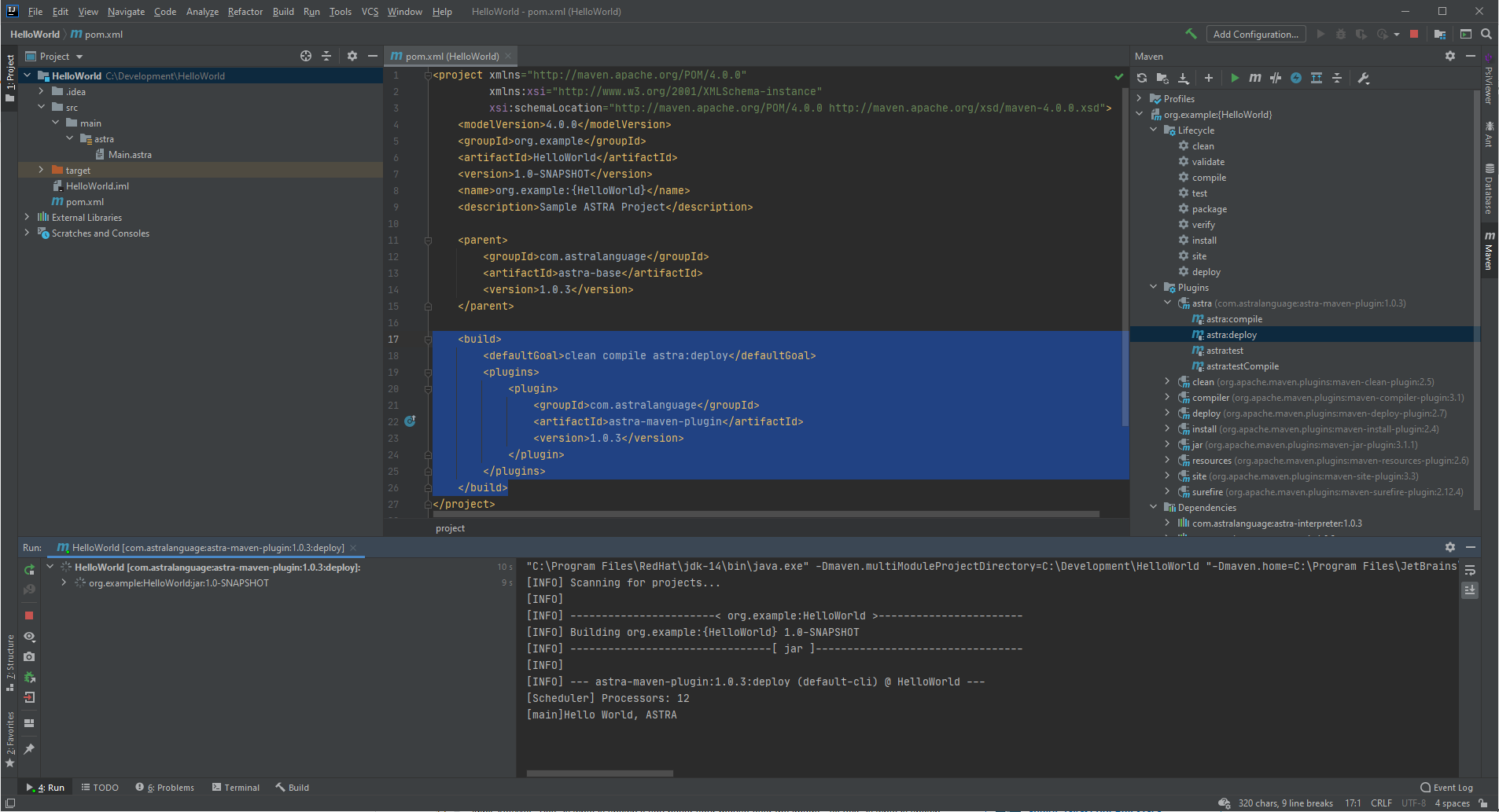Stop the running process in Run panel
Viewport: 1499px width, 812px height.
click(x=29, y=615)
